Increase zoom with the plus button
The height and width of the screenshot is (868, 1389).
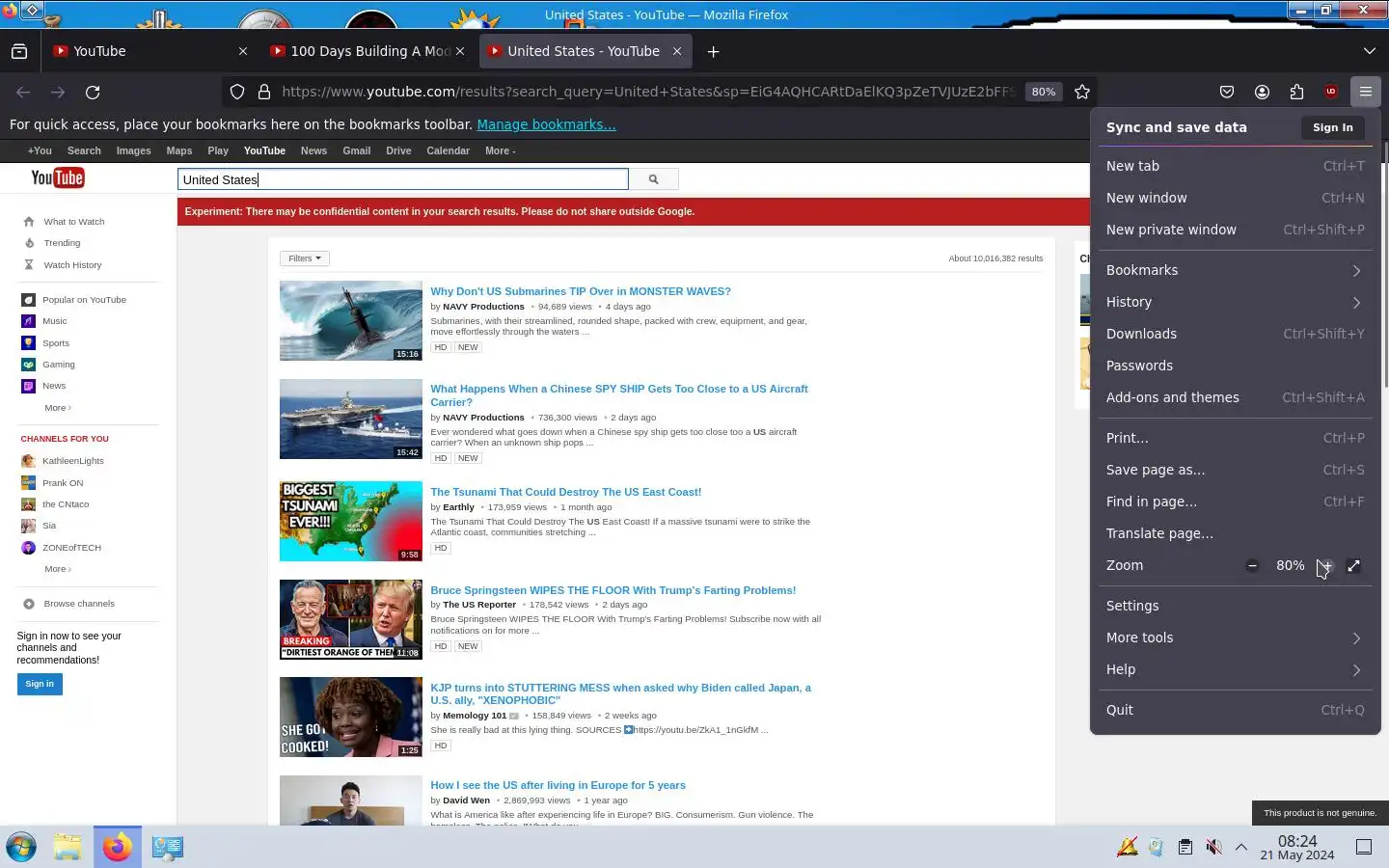tap(1326, 566)
